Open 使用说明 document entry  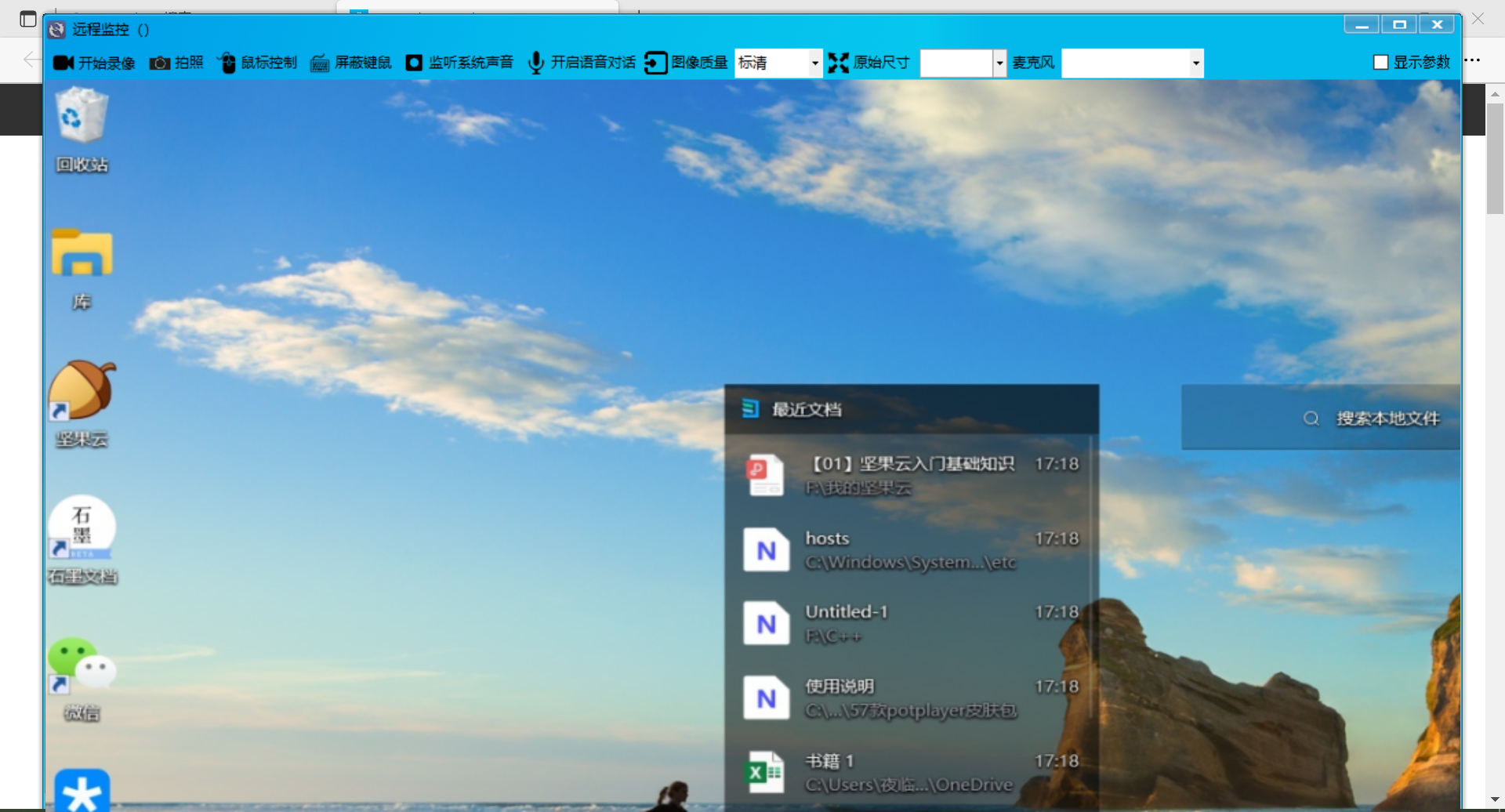pyautogui.click(x=909, y=698)
